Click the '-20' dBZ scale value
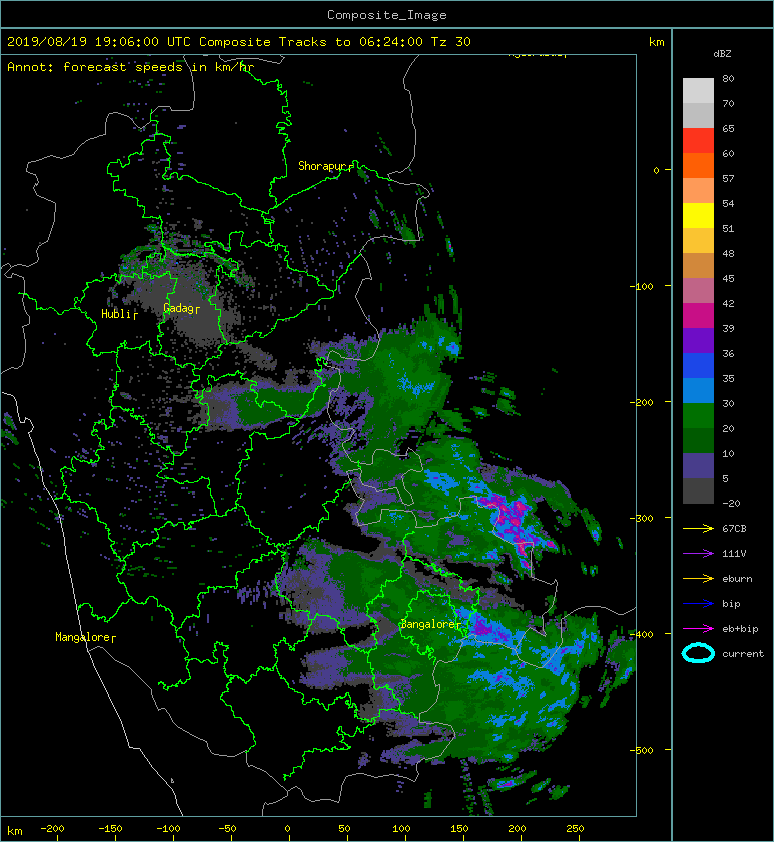The height and width of the screenshot is (842, 774). click(x=731, y=504)
